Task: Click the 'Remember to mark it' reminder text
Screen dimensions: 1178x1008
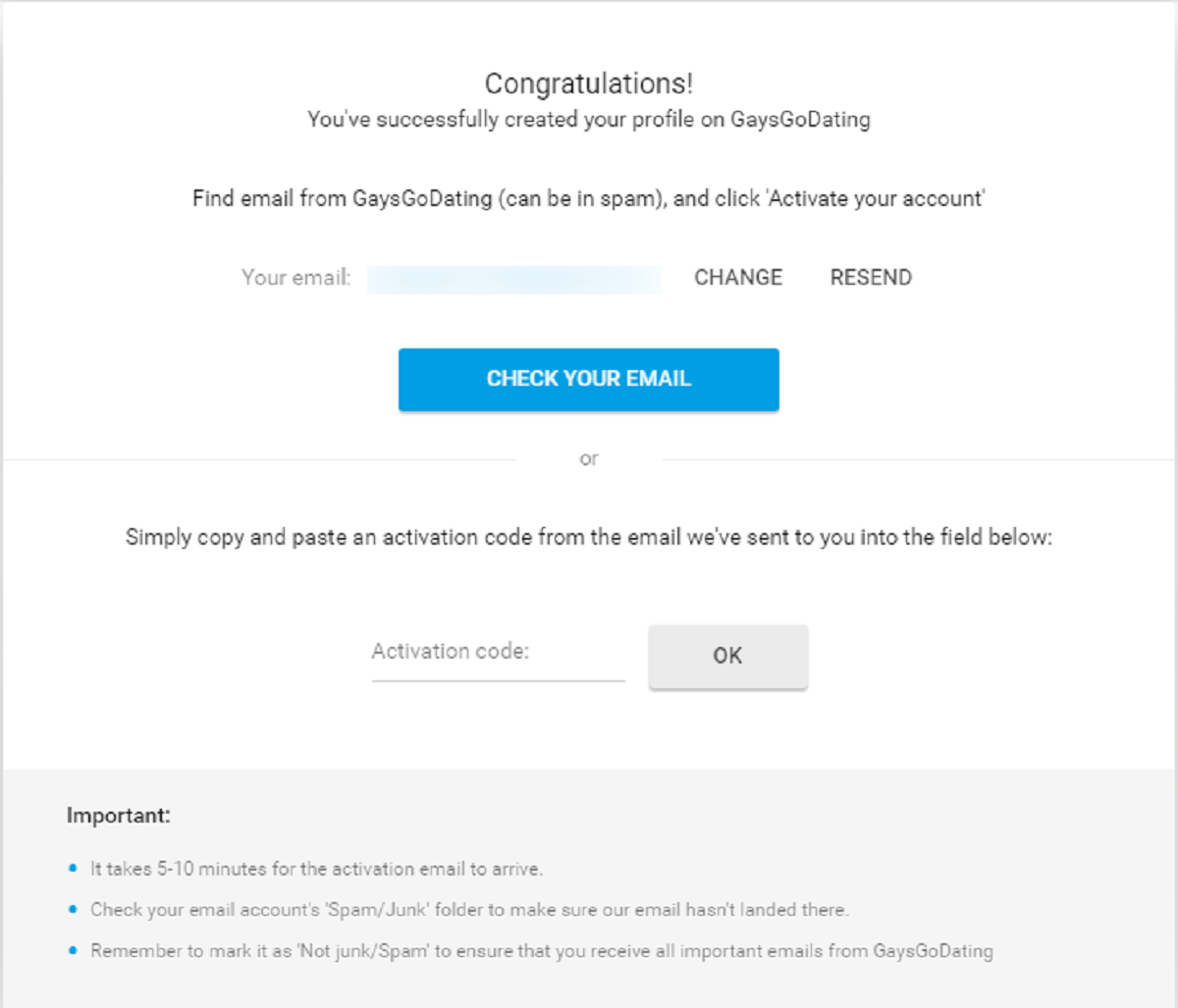Action: (541, 951)
